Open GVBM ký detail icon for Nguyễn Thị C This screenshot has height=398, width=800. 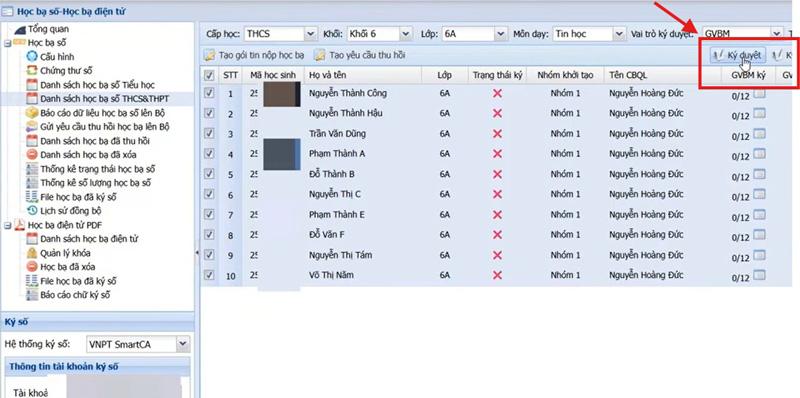coord(759,194)
